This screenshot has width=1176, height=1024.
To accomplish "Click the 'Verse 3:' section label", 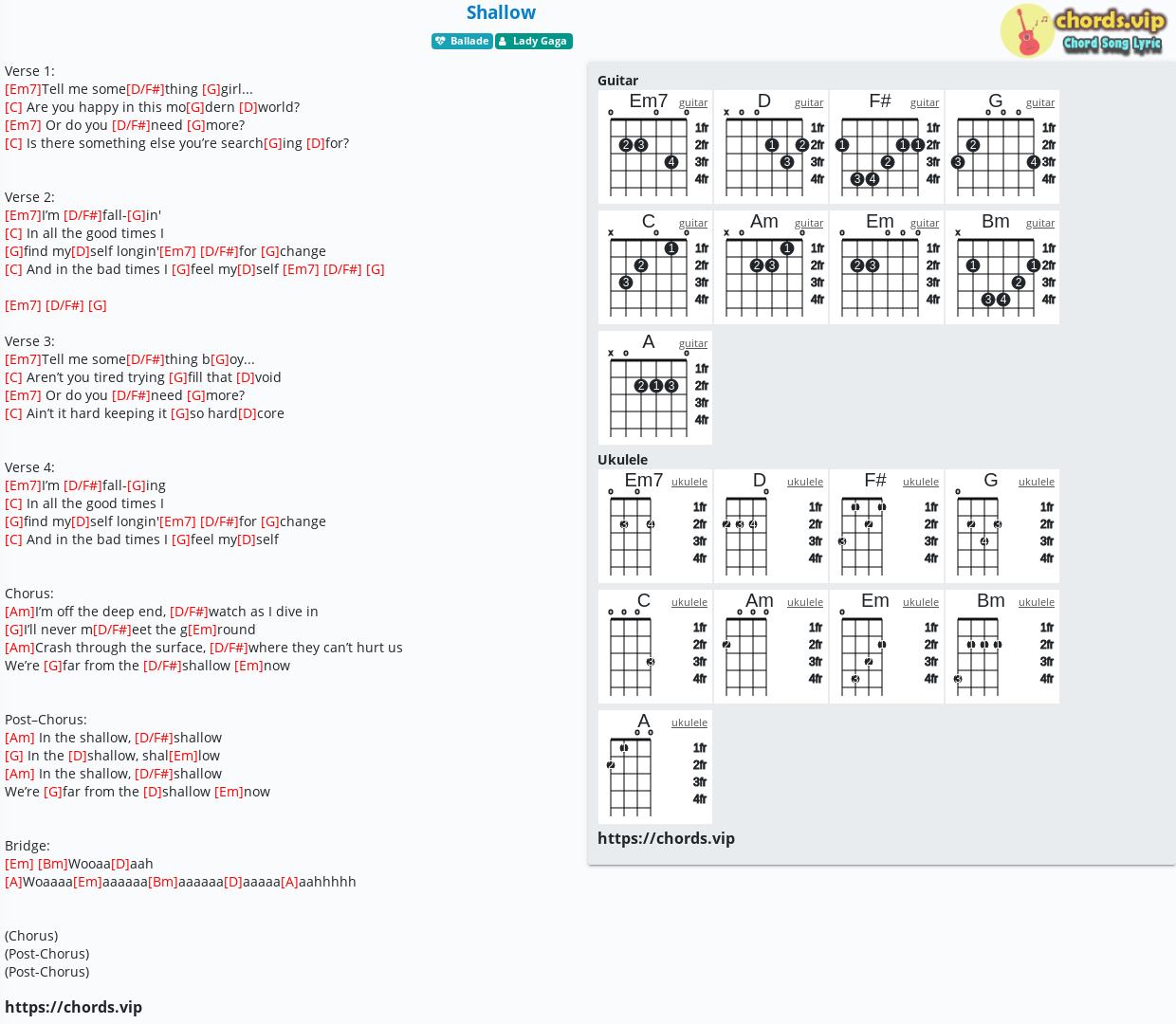I will click(x=29, y=341).
